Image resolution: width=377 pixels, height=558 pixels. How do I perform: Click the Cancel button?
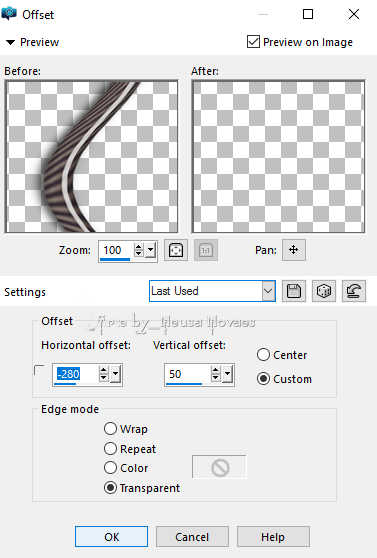192,537
